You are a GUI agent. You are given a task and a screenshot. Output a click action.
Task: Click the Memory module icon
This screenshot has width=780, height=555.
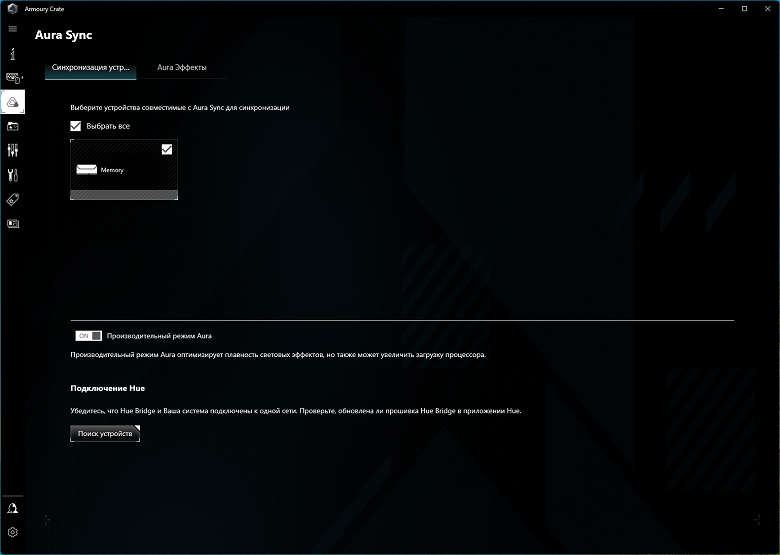tap(87, 170)
